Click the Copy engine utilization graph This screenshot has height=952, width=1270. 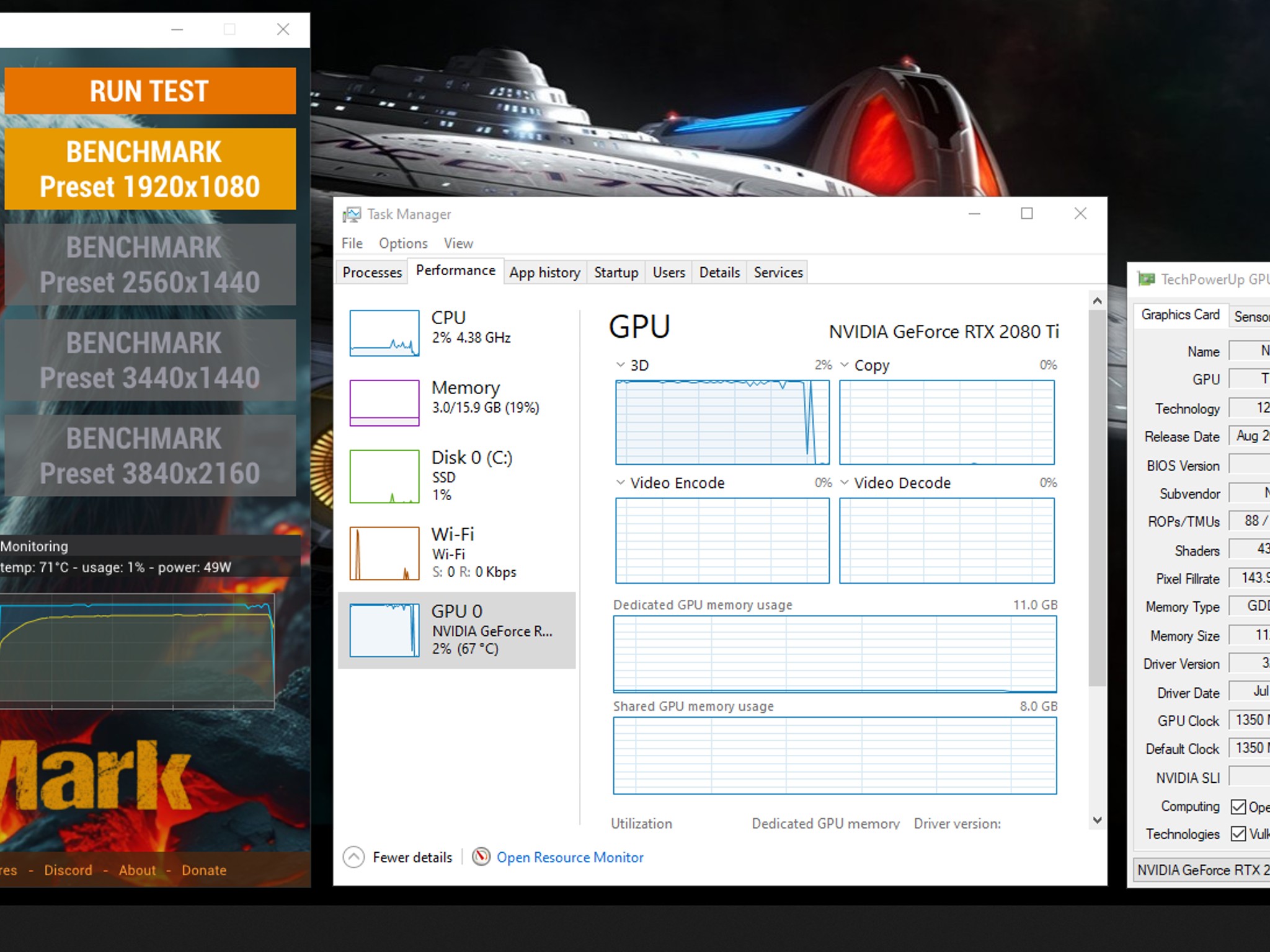pos(947,422)
